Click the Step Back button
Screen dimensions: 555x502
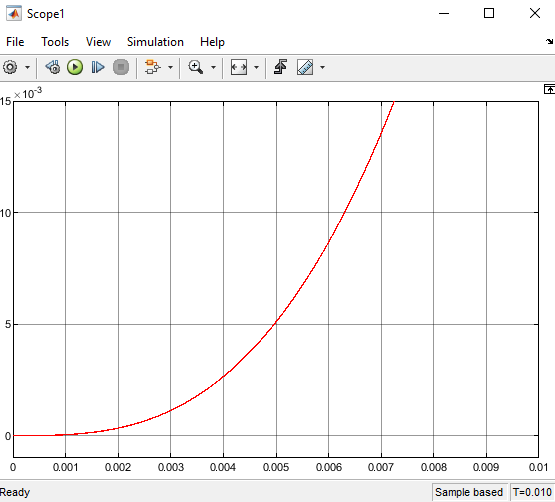[53, 67]
